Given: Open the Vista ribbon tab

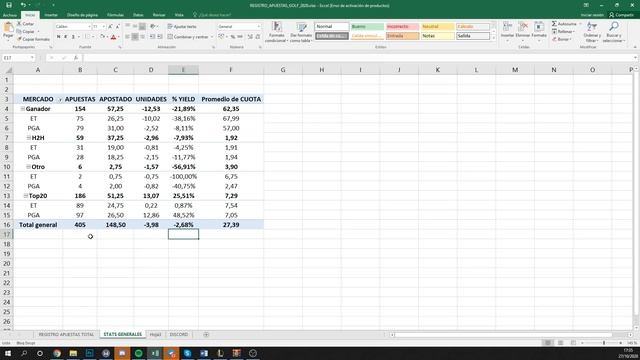Looking at the screenshot, I should point(179,15).
